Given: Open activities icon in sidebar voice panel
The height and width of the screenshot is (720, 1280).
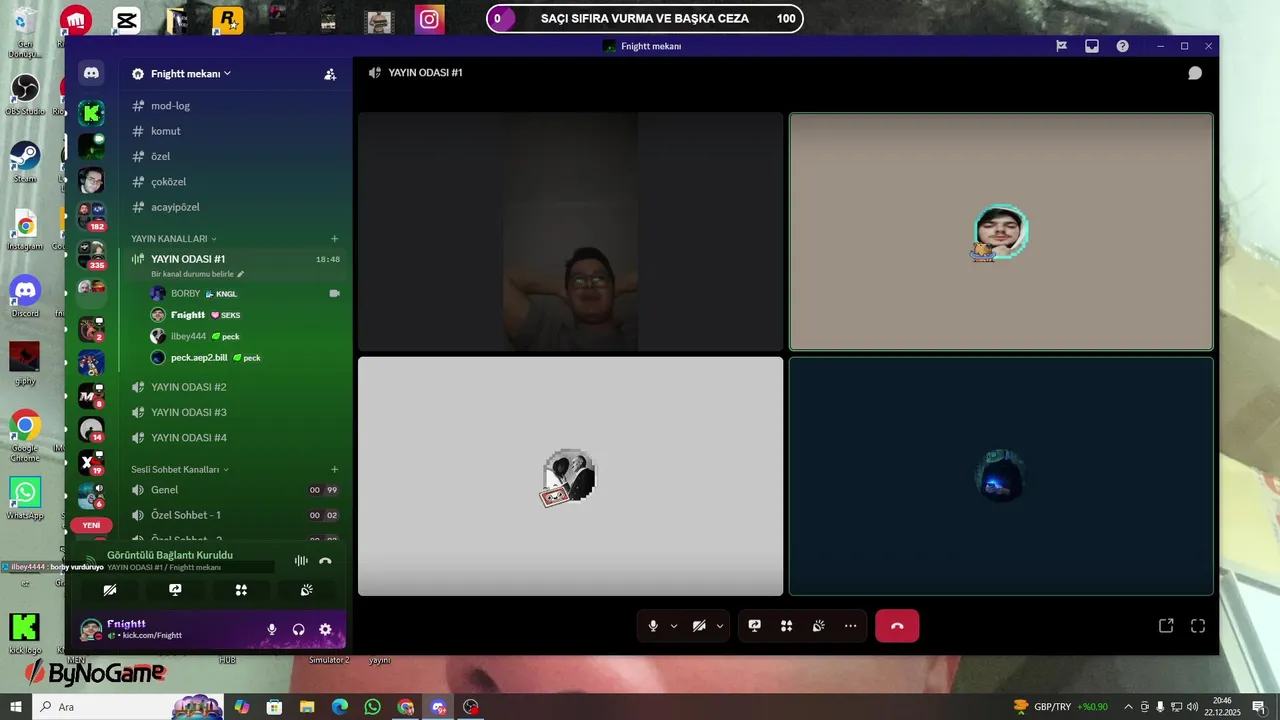Looking at the screenshot, I should click(x=241, y=590).
